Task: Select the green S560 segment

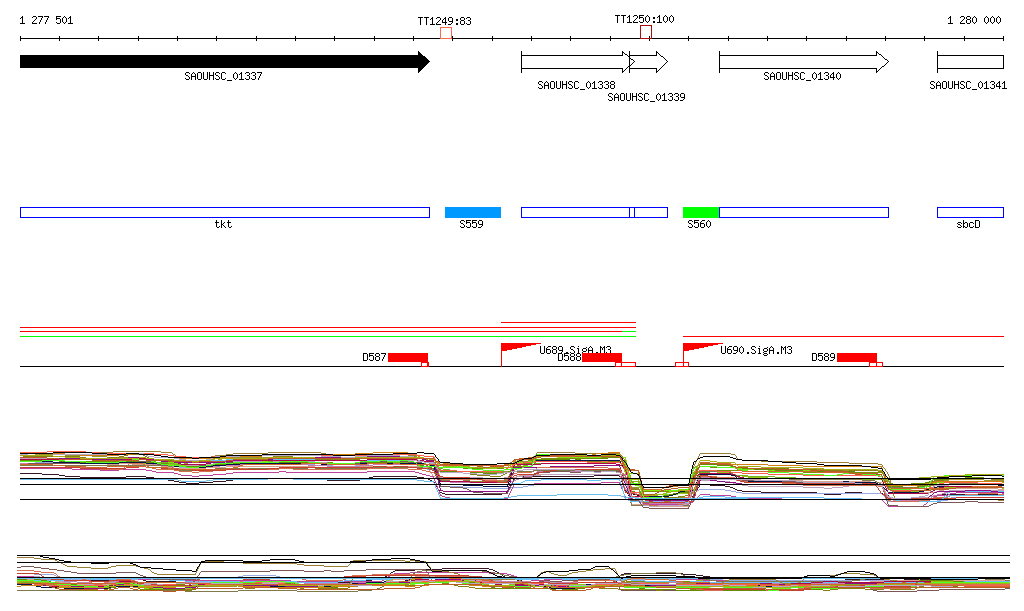Action: pos(701,212)
